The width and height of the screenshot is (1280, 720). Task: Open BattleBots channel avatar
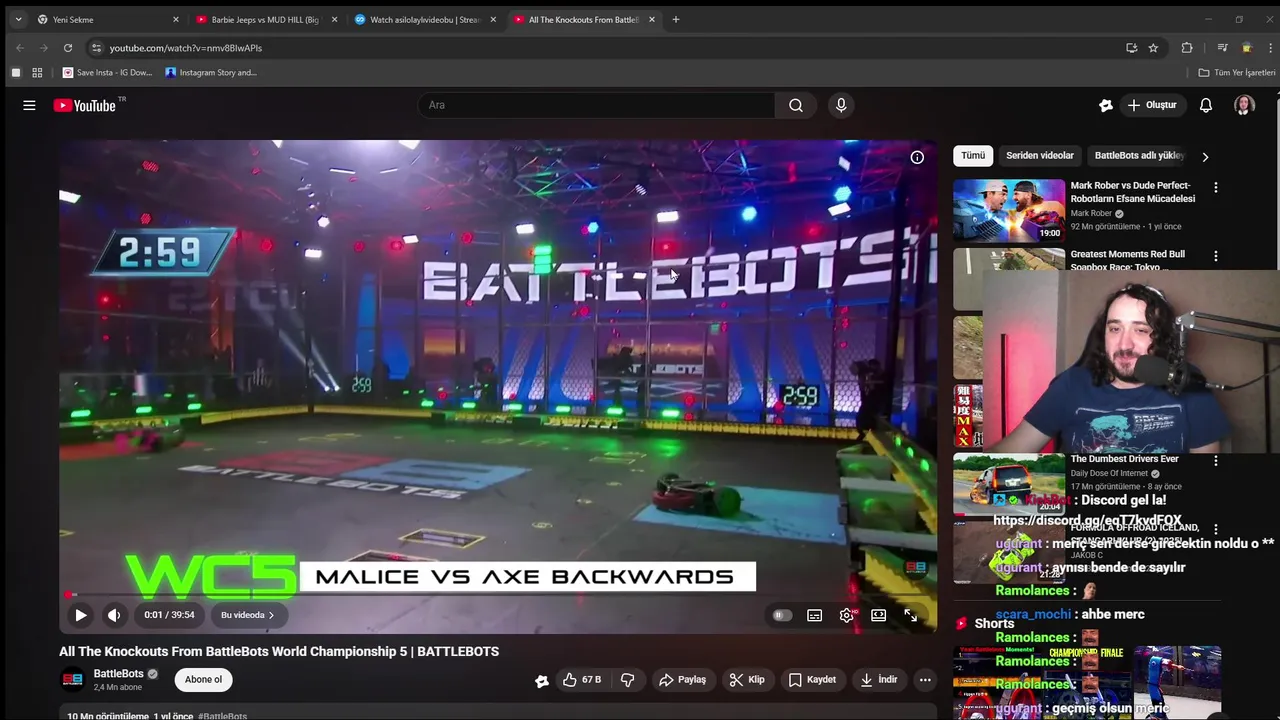pos(72,680)
